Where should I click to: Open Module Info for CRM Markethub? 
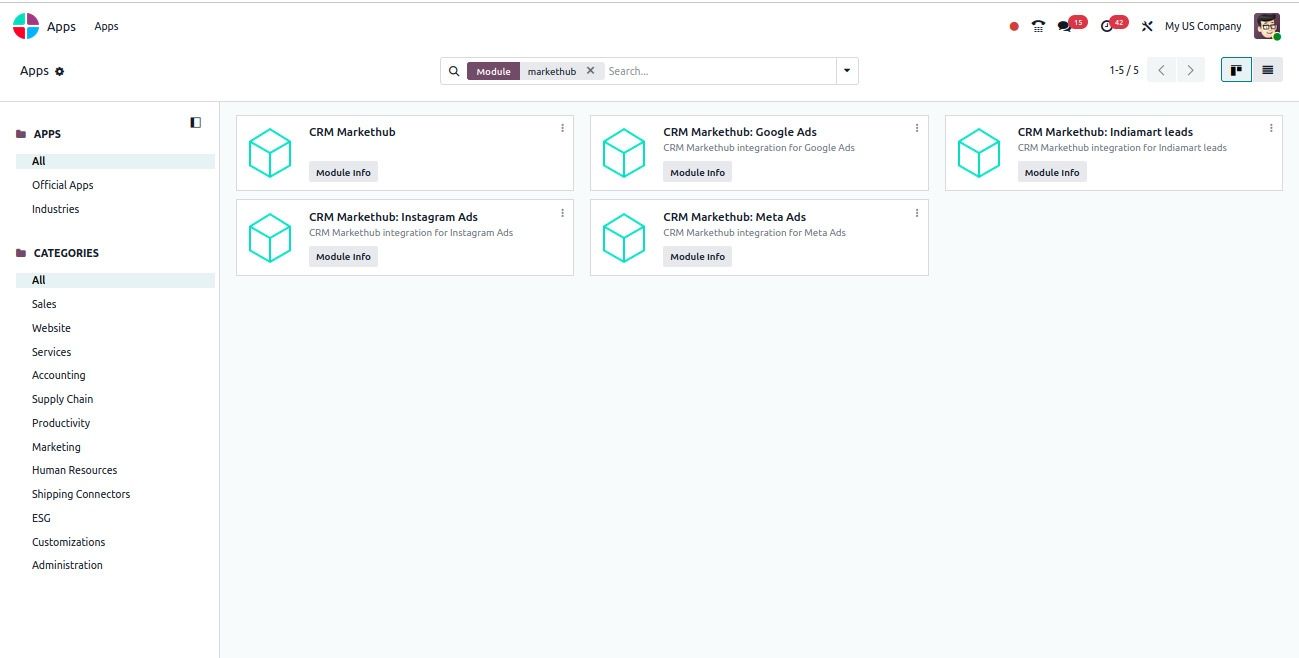coord(343,173)
